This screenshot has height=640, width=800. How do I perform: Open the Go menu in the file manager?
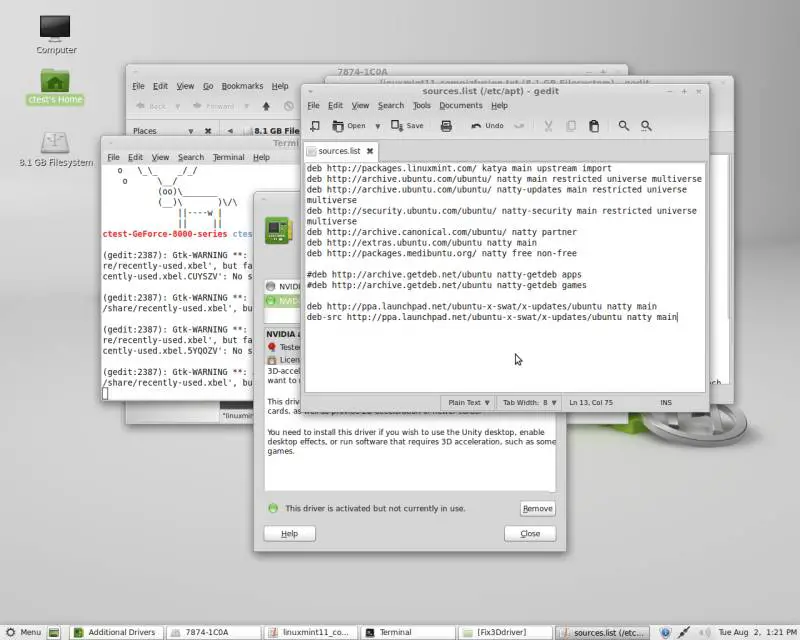(x=208, y=86)
